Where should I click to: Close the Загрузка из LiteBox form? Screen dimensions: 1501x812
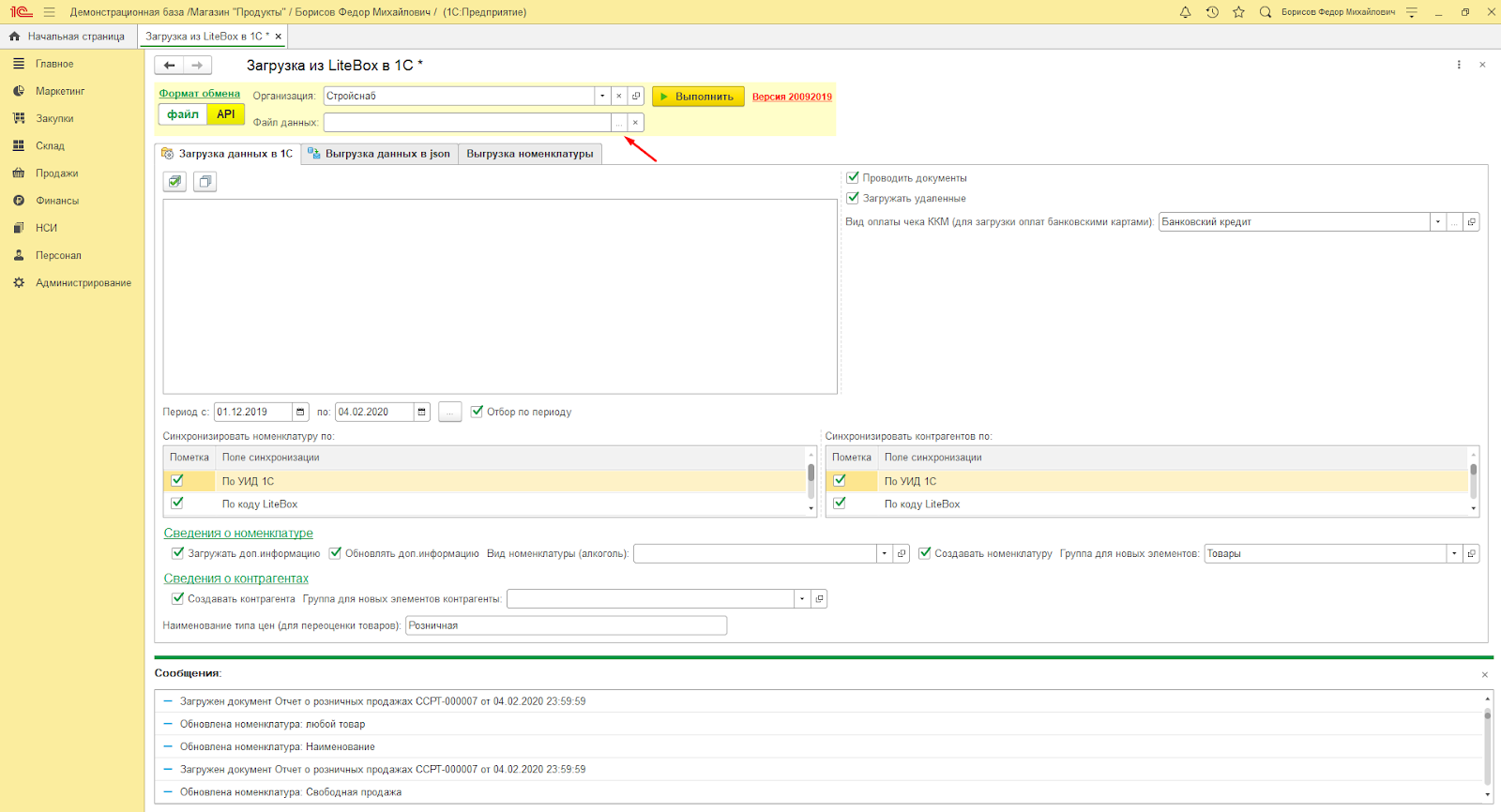(x=1482, y=65)
